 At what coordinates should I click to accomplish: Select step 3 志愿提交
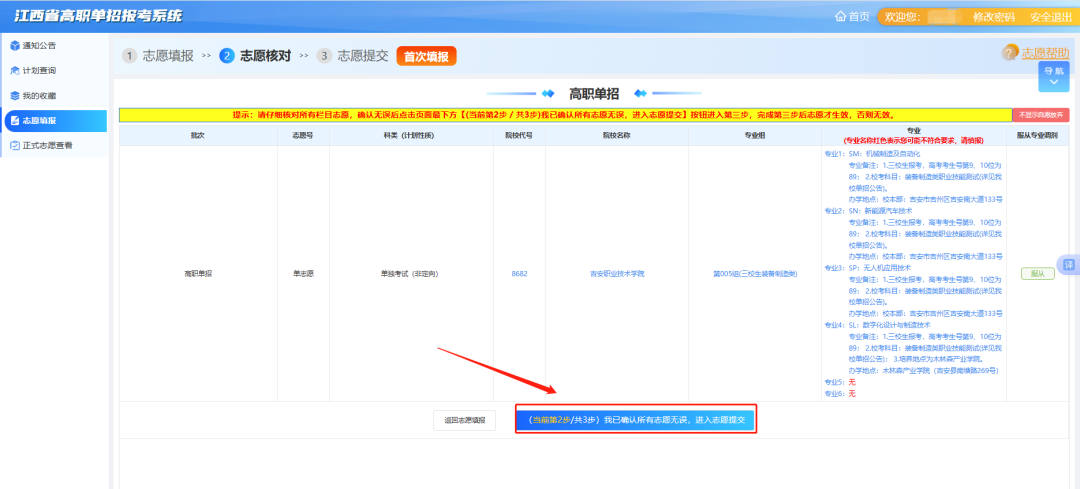(x=353, y=56)
